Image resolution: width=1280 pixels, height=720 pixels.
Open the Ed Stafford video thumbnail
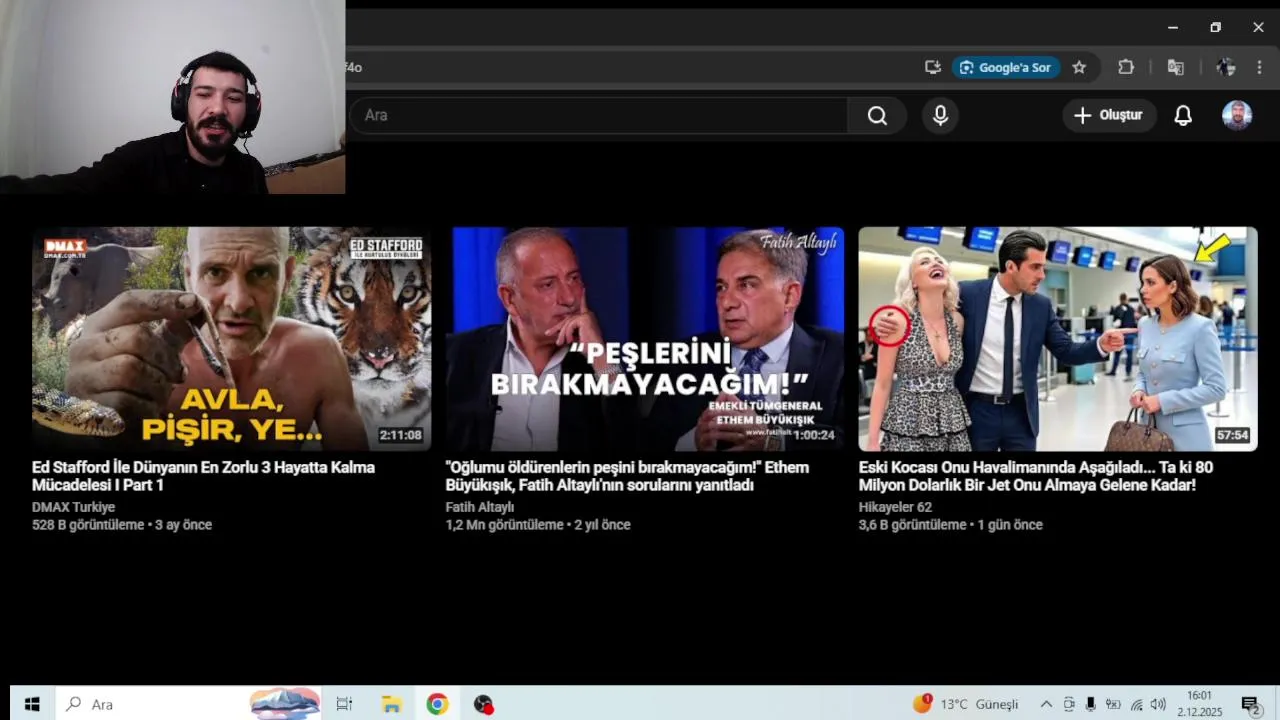pyautogui.click(x=232, y=339)
